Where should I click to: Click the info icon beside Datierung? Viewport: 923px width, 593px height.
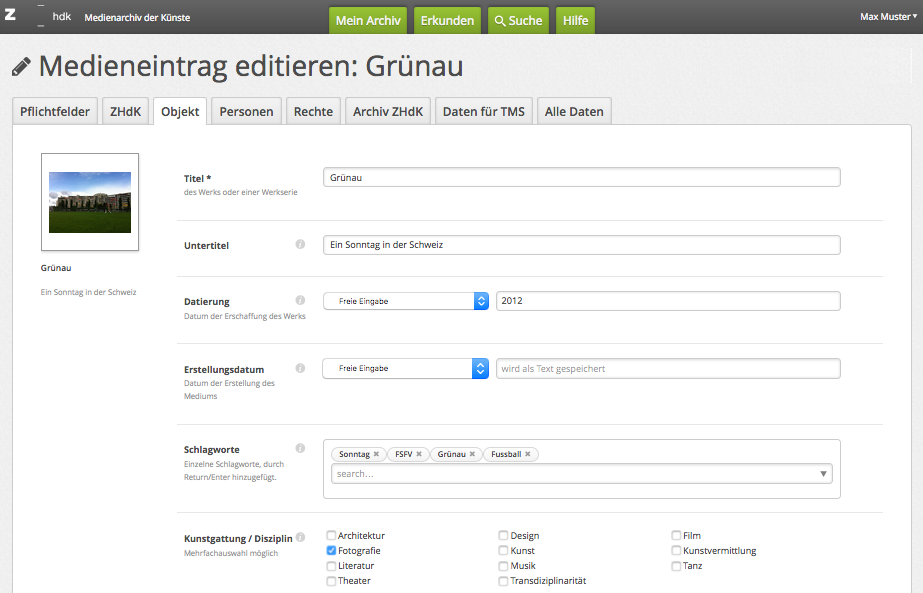tap(300, 300)
